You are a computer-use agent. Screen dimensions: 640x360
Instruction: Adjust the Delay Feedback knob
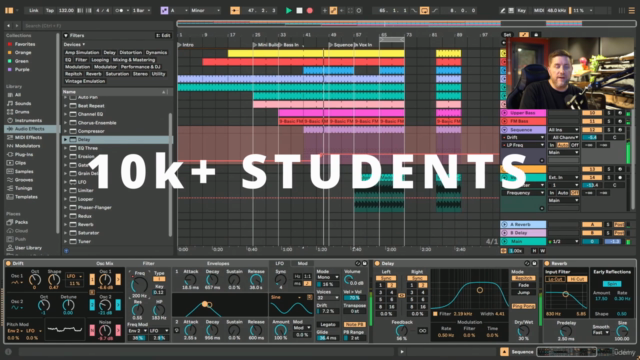(402, 331)
